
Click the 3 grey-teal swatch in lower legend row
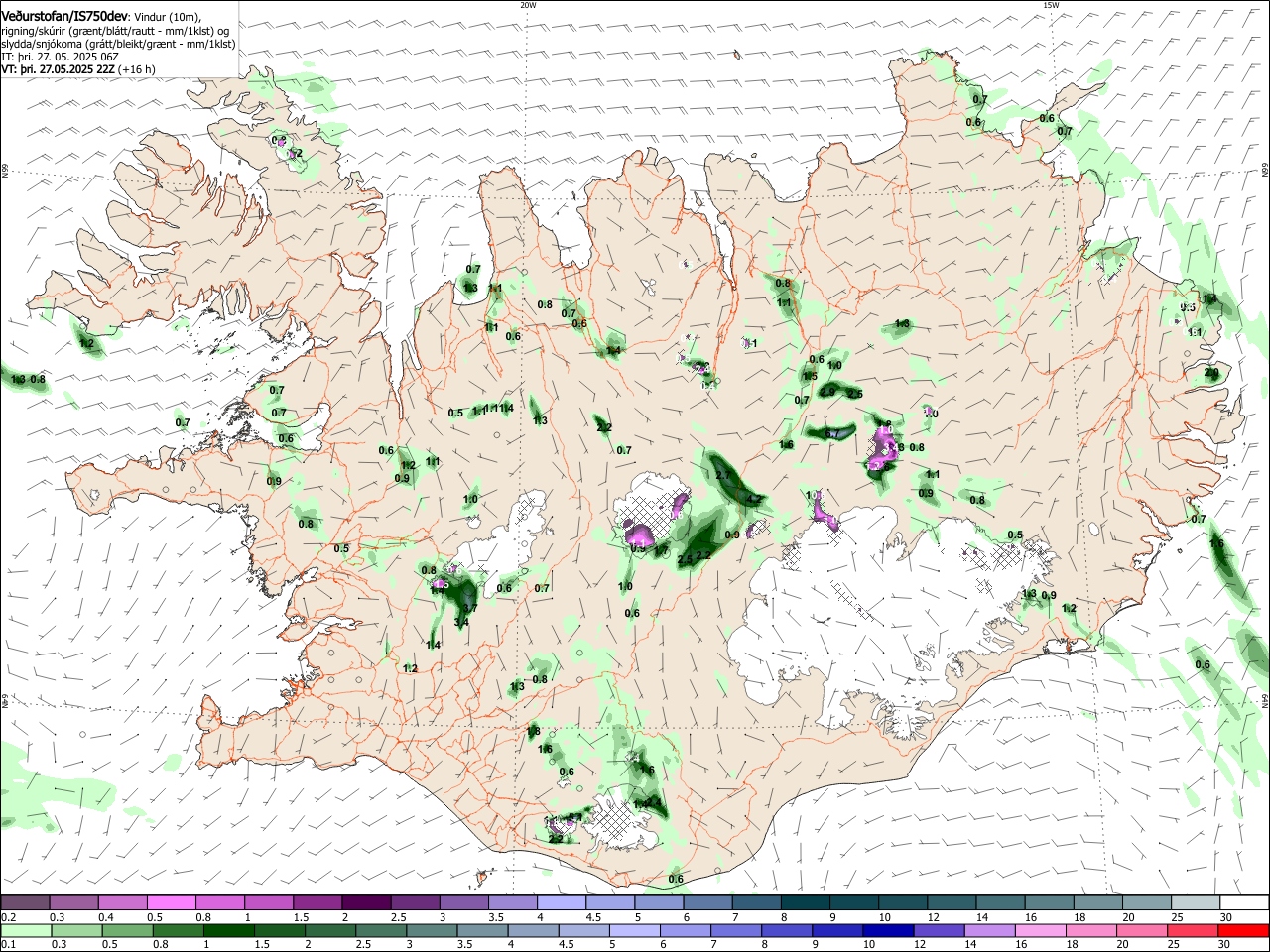click(432, 930)
